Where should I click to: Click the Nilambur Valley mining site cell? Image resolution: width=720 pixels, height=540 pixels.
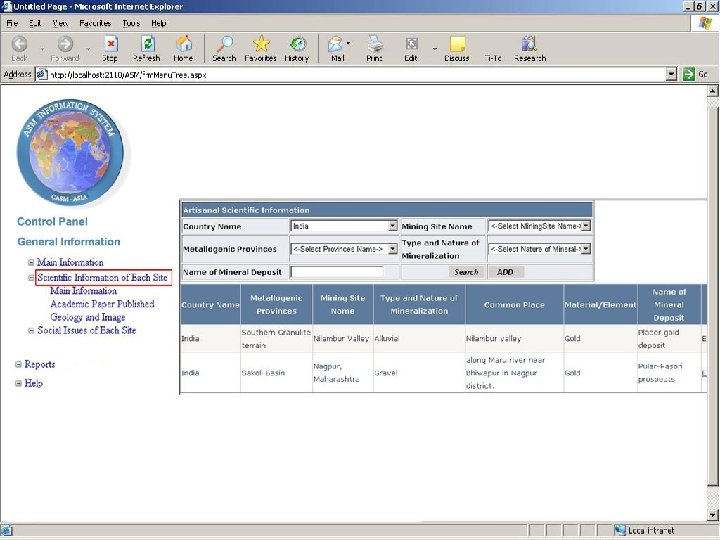tap(341, 339)
